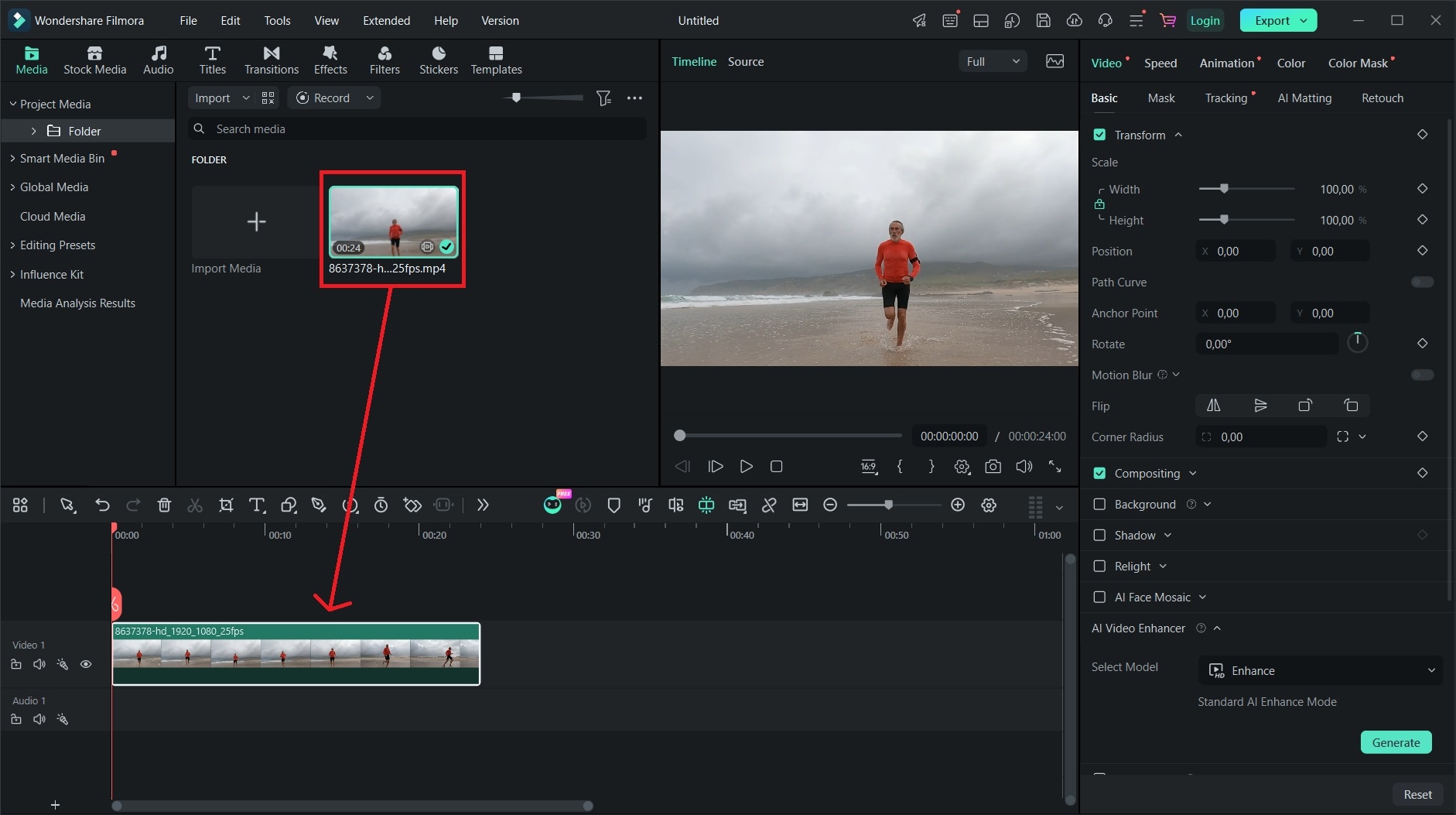Uncheck the Transform checkbox
Image resolution: width=1456 pixels, height=815 pixels.
tap(1099, 135)
